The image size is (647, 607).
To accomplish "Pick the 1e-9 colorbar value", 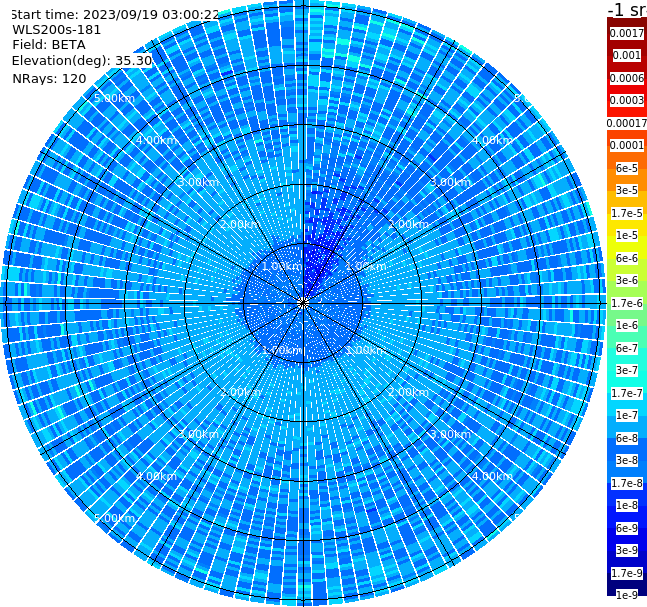I will coord(627,595).
